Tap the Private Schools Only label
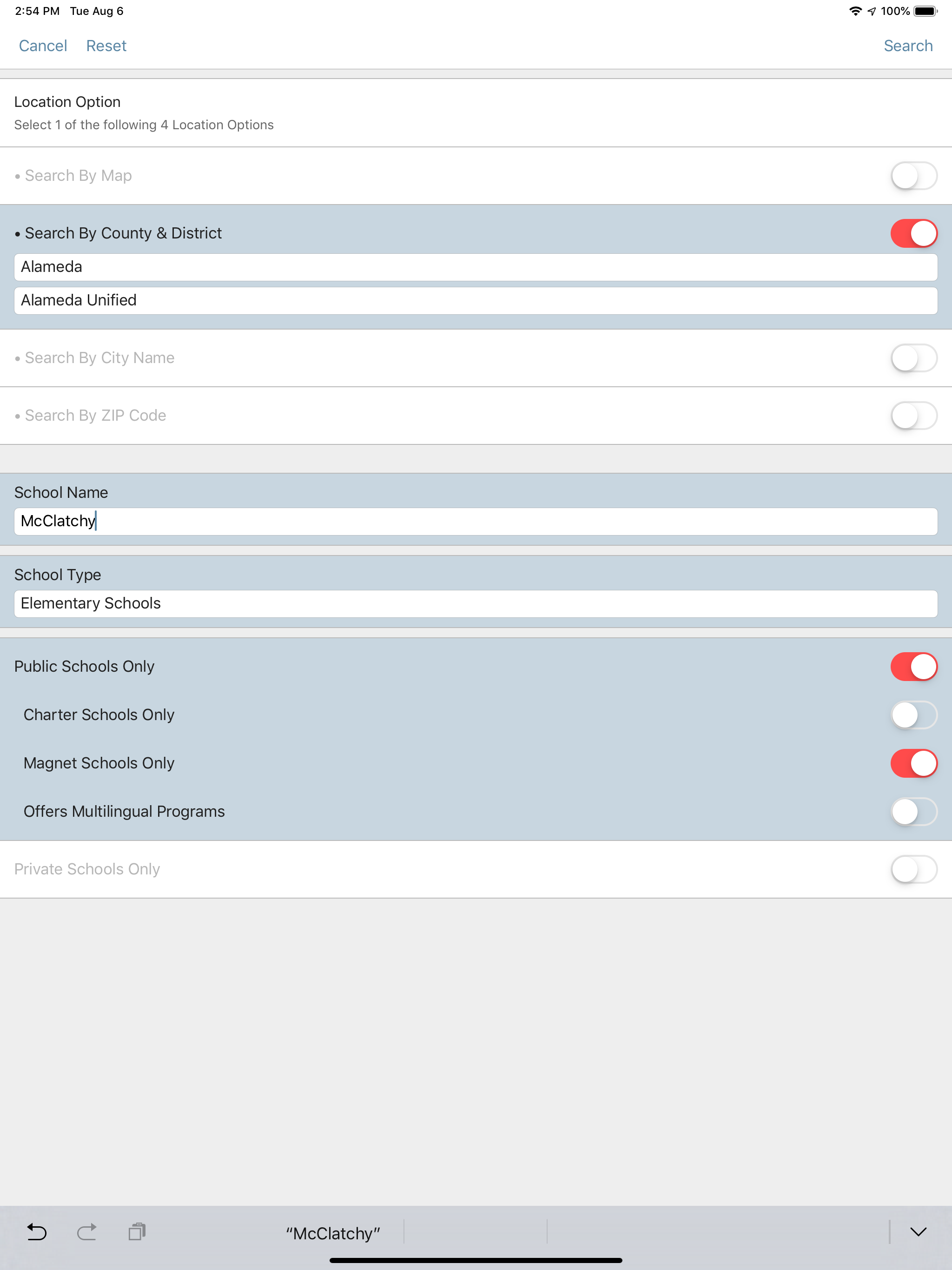The width and height of the screenshot is (952, 1270). [x=87, y=869]
